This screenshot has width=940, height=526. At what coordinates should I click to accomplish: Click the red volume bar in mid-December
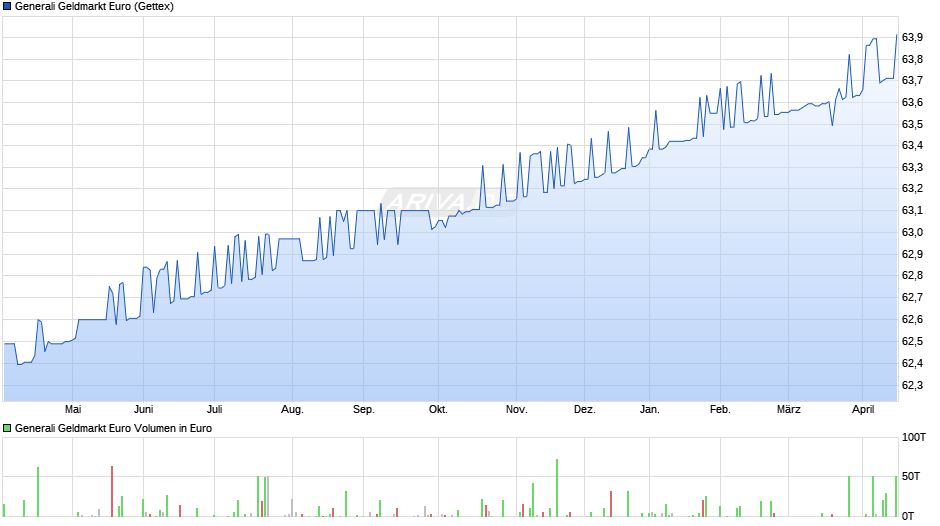(611, 504)
